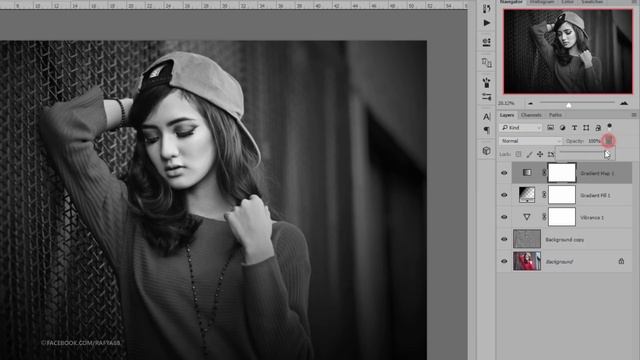Click the lock position move icon
The width and height of the screenshot is (640, 360).
[x=540, y=154]
